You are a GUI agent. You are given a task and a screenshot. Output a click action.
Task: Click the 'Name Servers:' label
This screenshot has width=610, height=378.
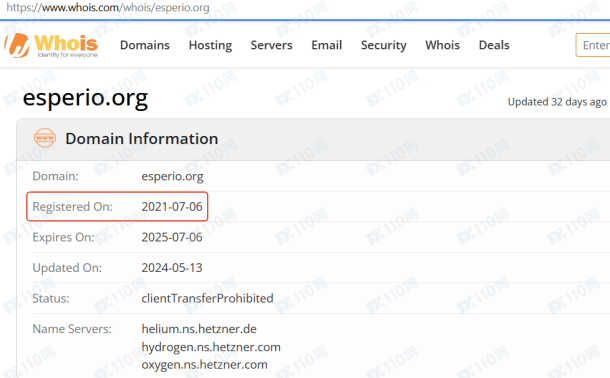(72, 329)
